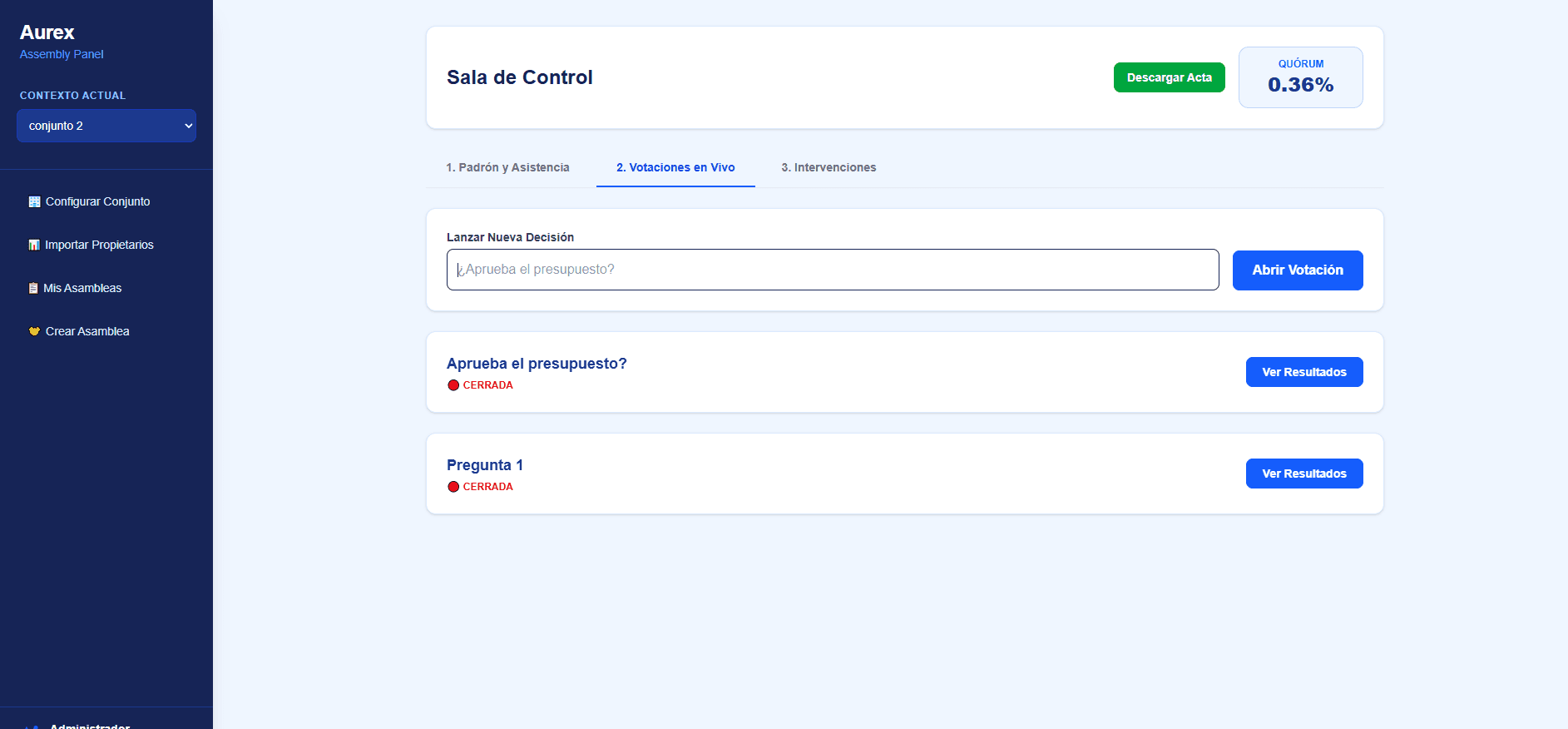Viewport: 1568px width, 729px height.
Task: Click the Abrir Votación button
Action: coord(1298,270)
